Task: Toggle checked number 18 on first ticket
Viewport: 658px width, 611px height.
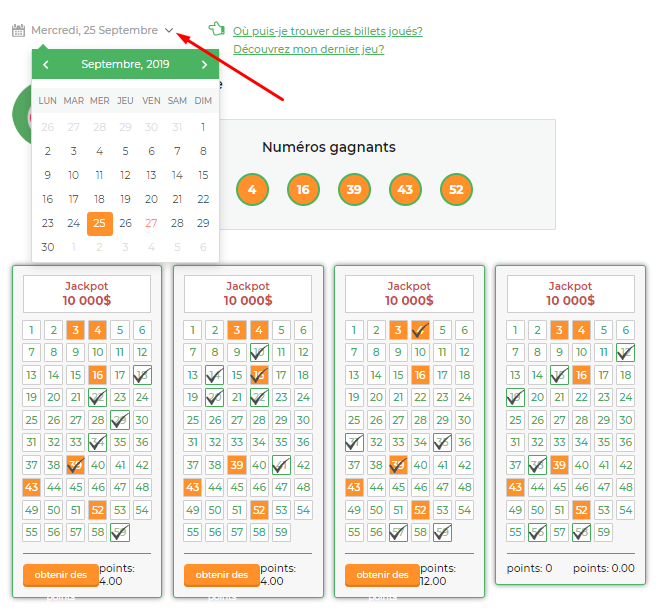Action: (x=142, y=375)
